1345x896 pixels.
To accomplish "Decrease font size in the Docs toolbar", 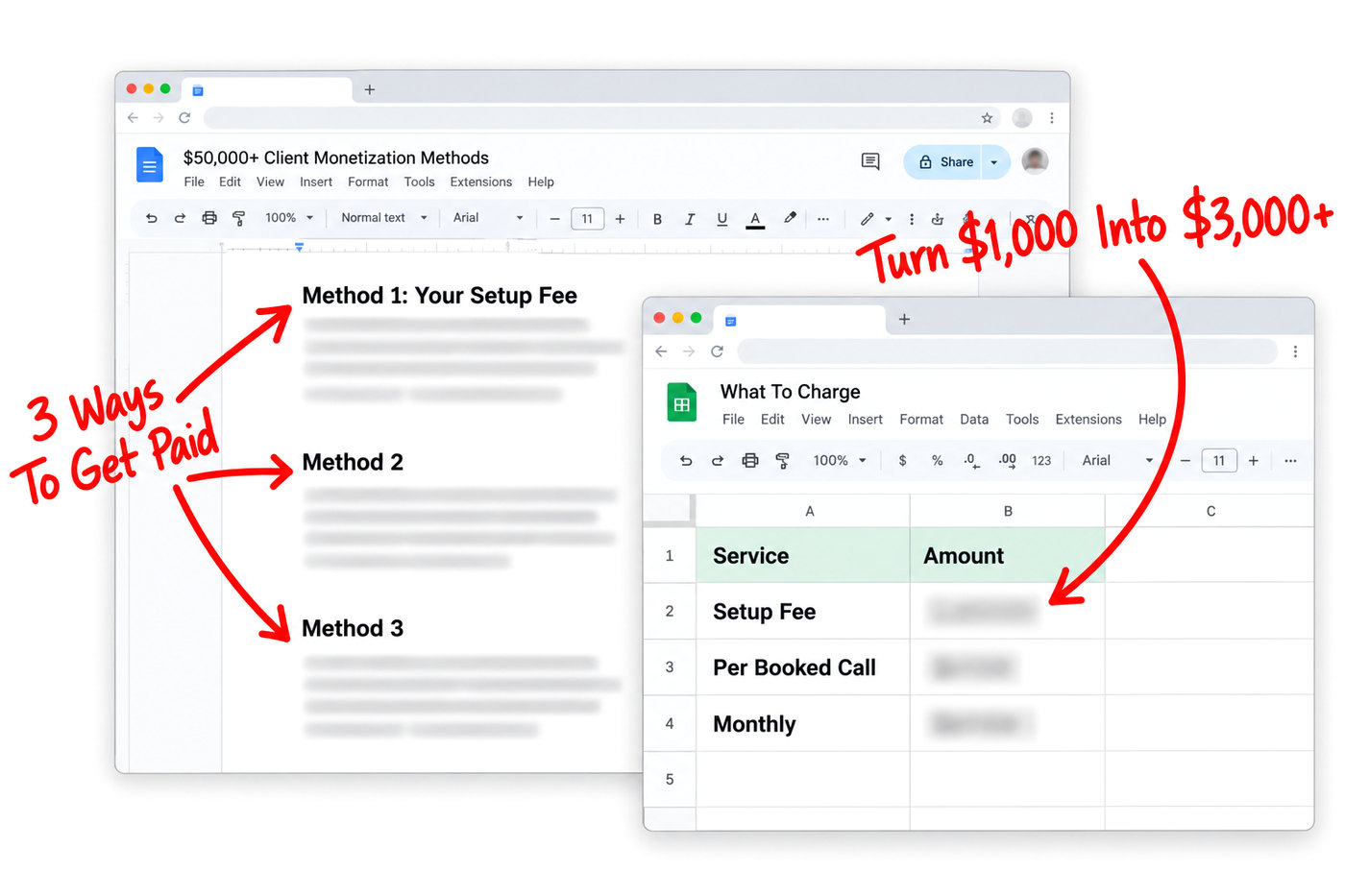I will click(554, 219).
